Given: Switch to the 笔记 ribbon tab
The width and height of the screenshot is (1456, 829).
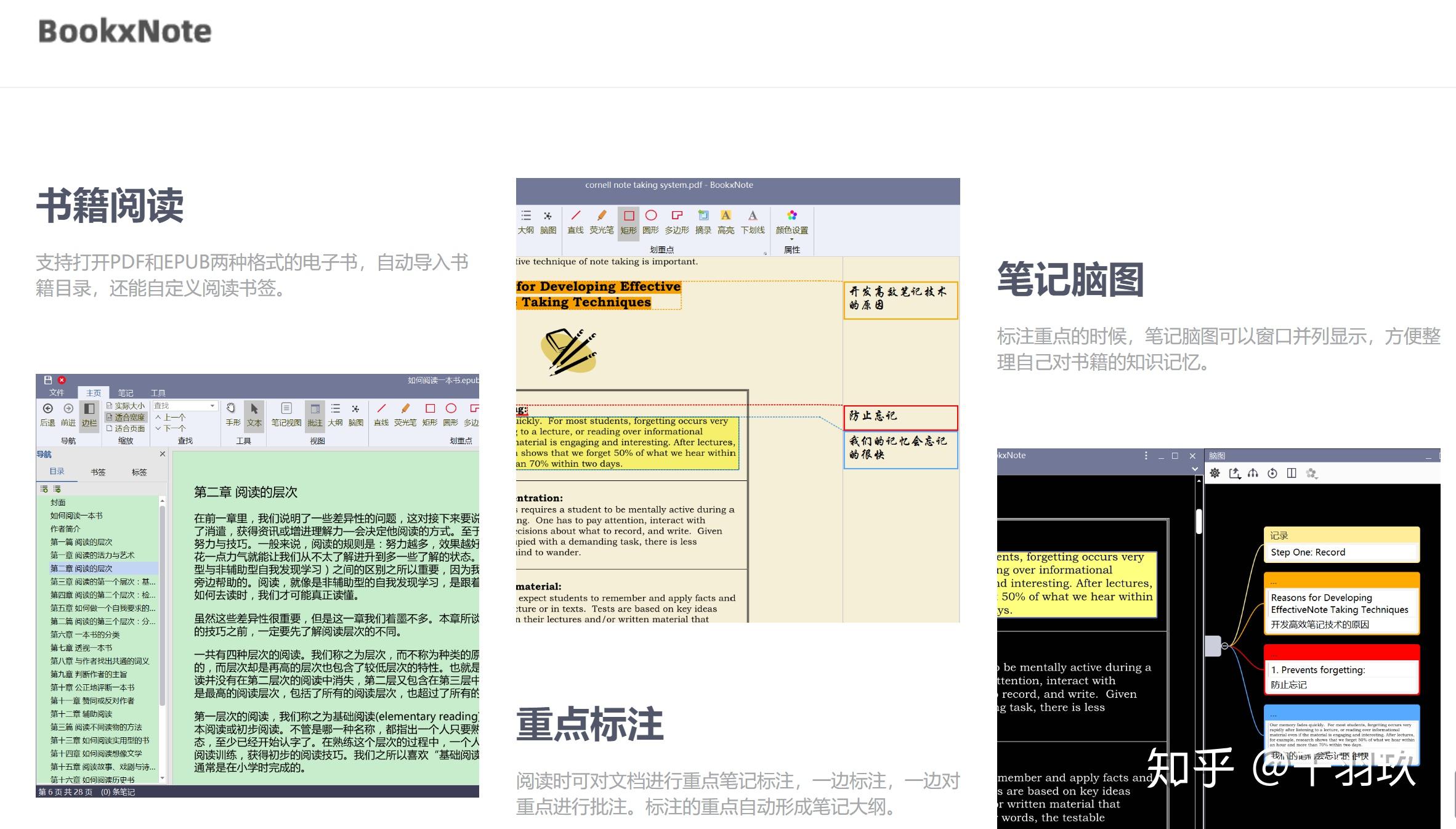Looking at the screenshot, I should 125,393.
